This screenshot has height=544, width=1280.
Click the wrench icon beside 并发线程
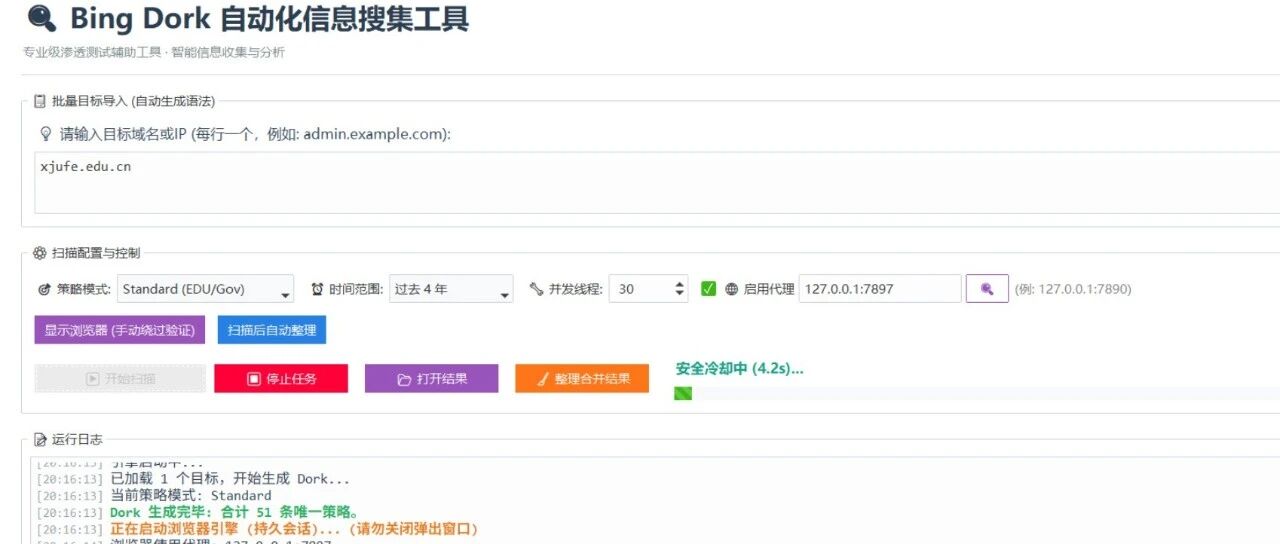click(x=536, y=289)
